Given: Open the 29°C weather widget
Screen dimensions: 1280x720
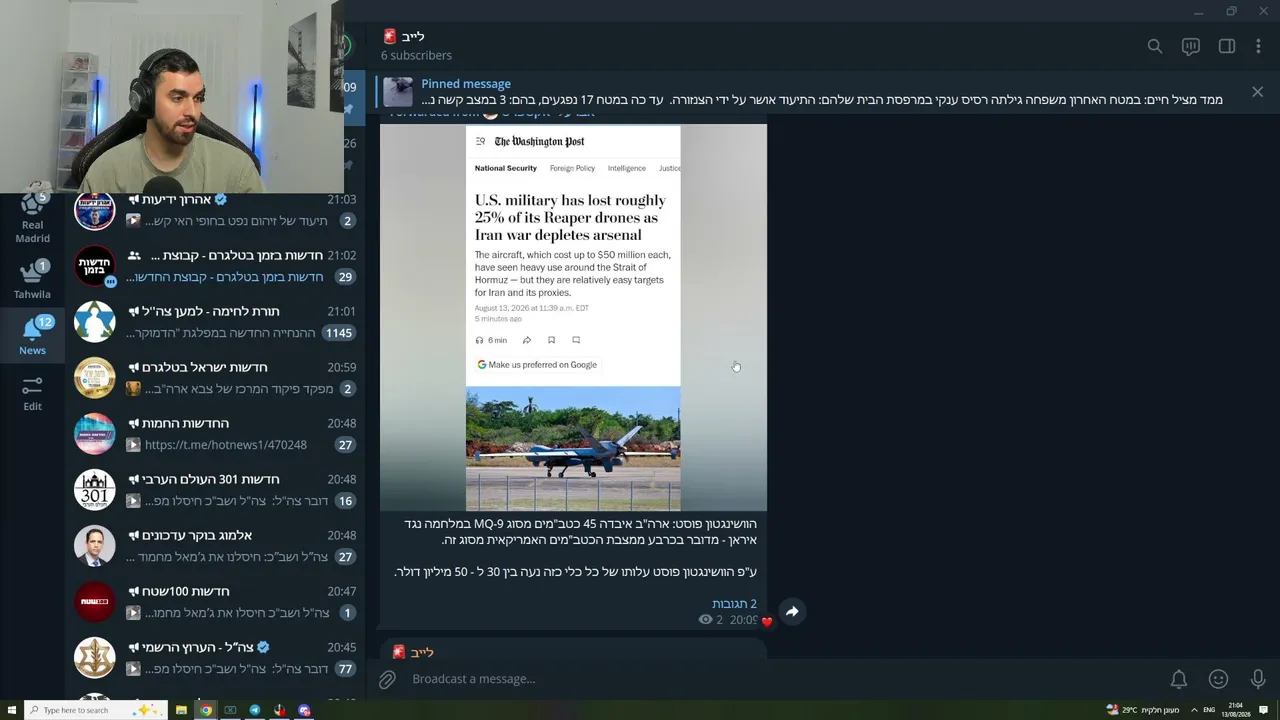Looking at the screenshot, I should pos(1143,710).
